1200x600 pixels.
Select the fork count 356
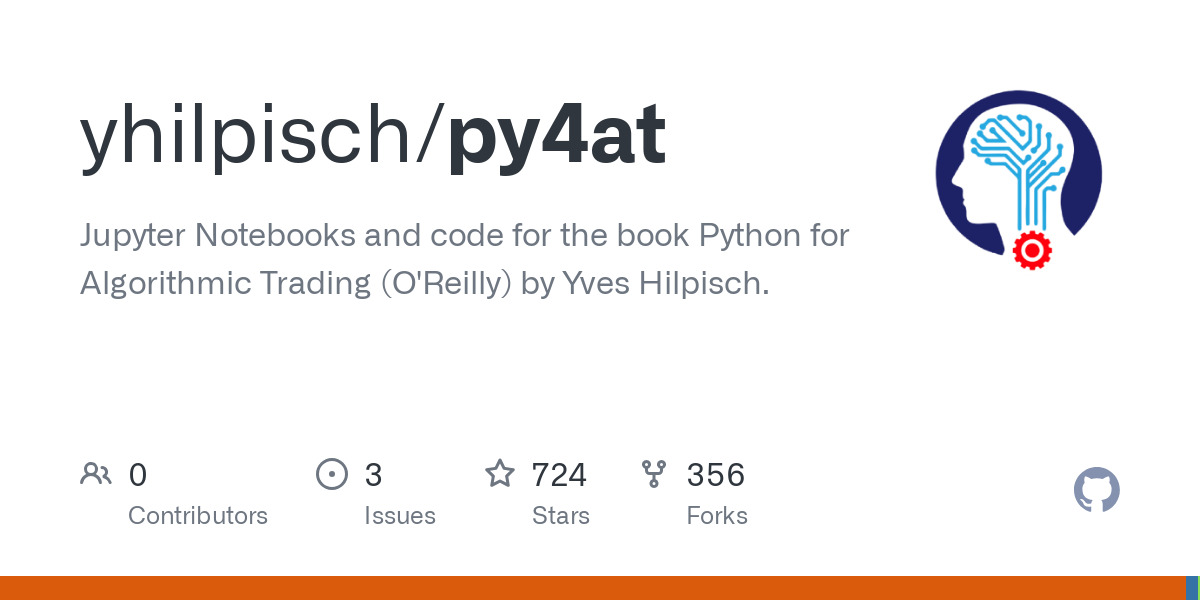pyautogui.click(x=716, y=474)
